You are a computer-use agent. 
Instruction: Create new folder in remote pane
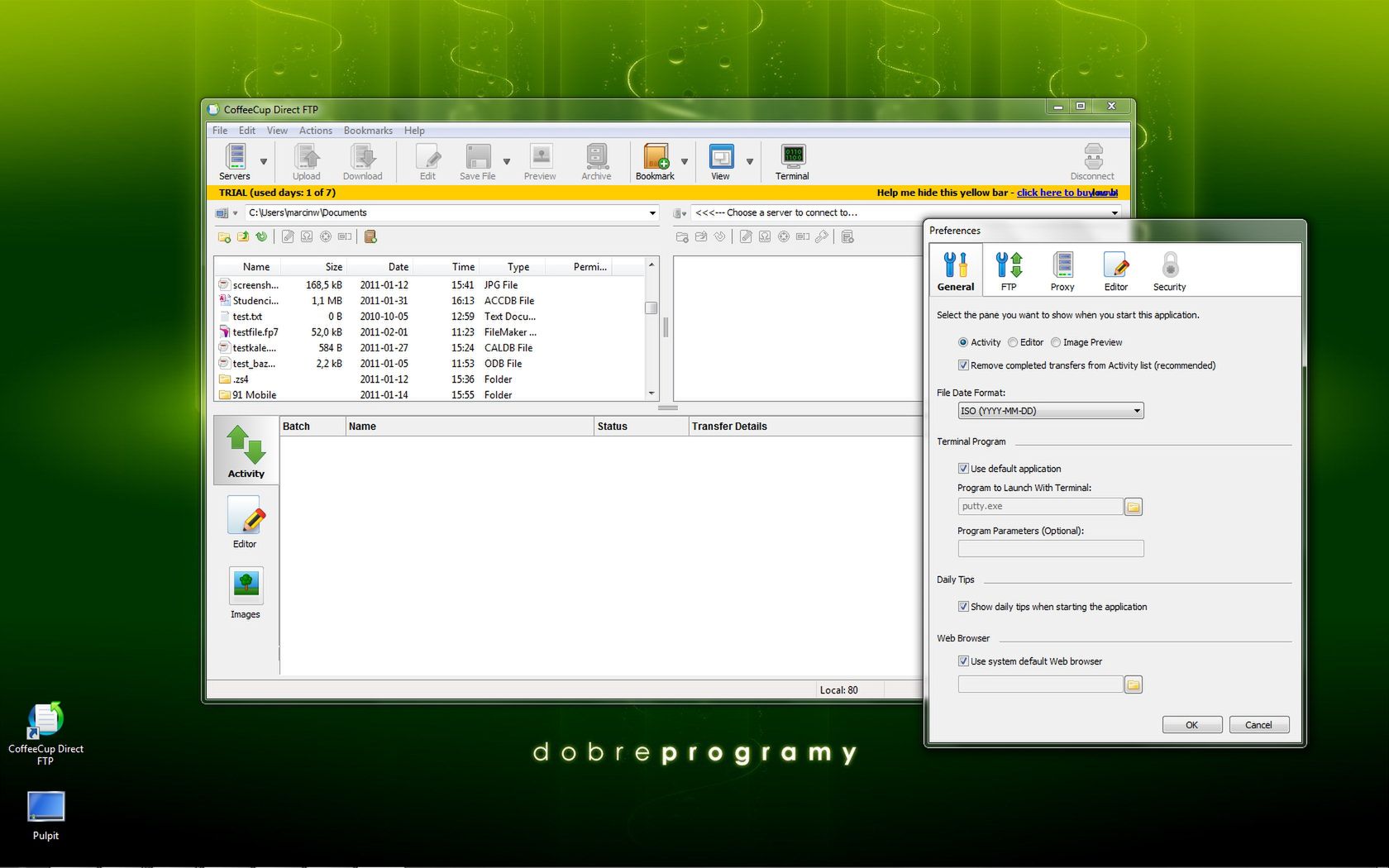682,237
